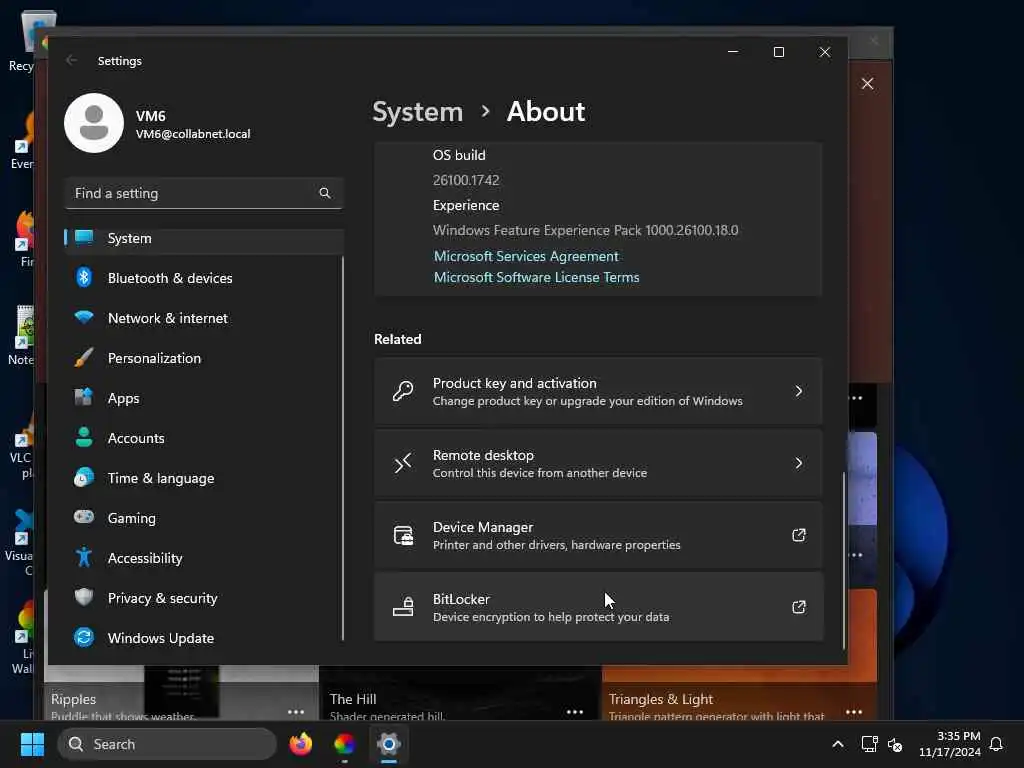Click the Device Manager toolbox icon
The image size is (1024, 768).
403,535
